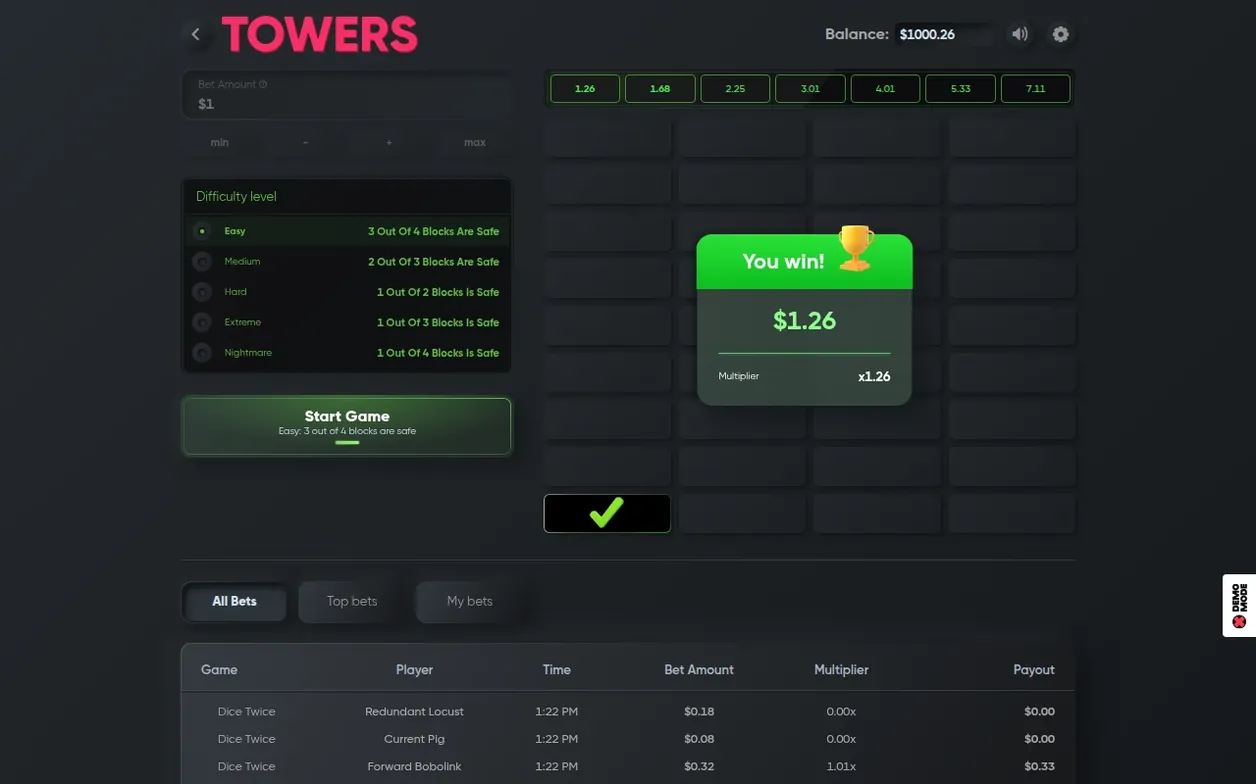Click the $1000.26 balance value
1256x784 pixels.
click(x=927, y=35)
